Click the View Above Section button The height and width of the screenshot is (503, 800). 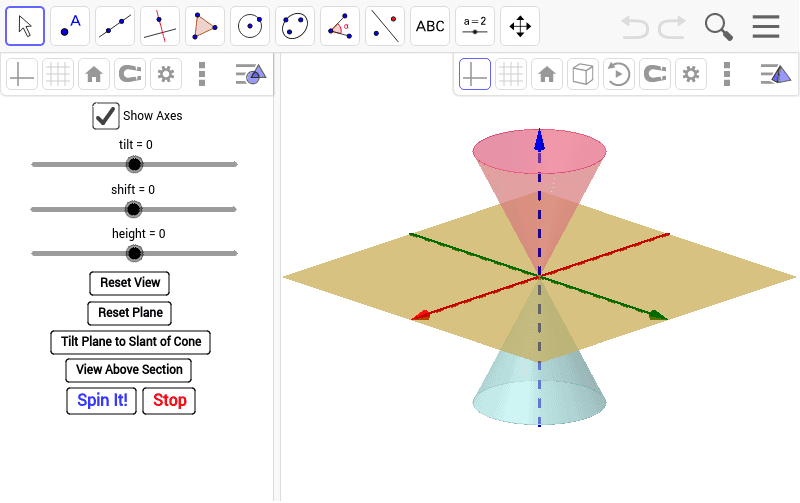click(x=129, y=370)
